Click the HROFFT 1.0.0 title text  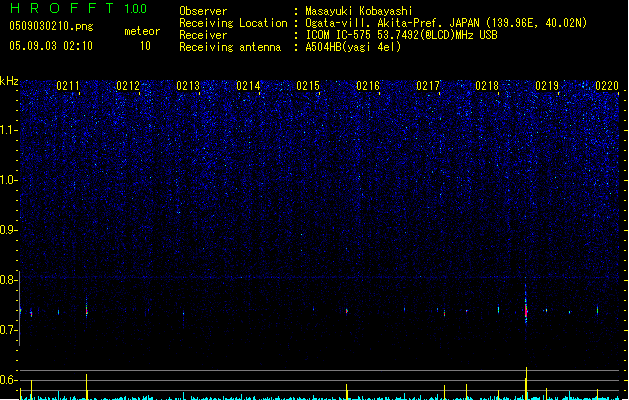point(79,8)
